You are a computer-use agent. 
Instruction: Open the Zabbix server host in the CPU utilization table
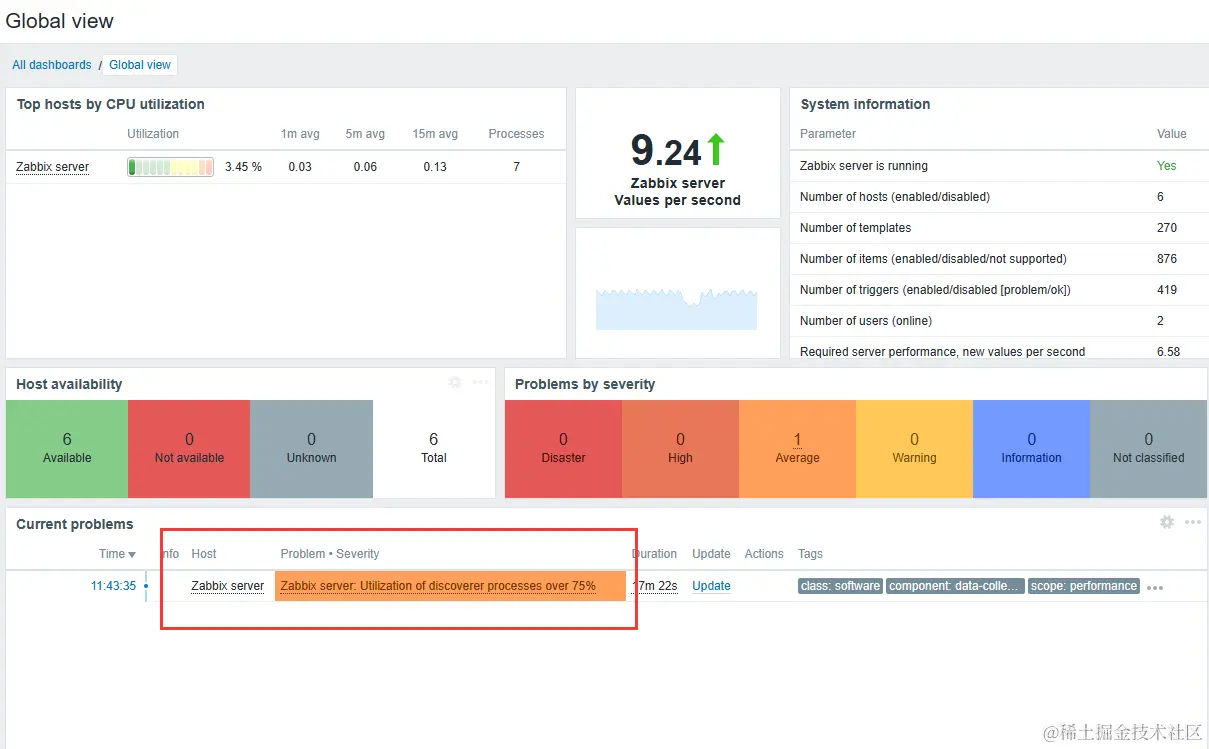tap(52, 167)
